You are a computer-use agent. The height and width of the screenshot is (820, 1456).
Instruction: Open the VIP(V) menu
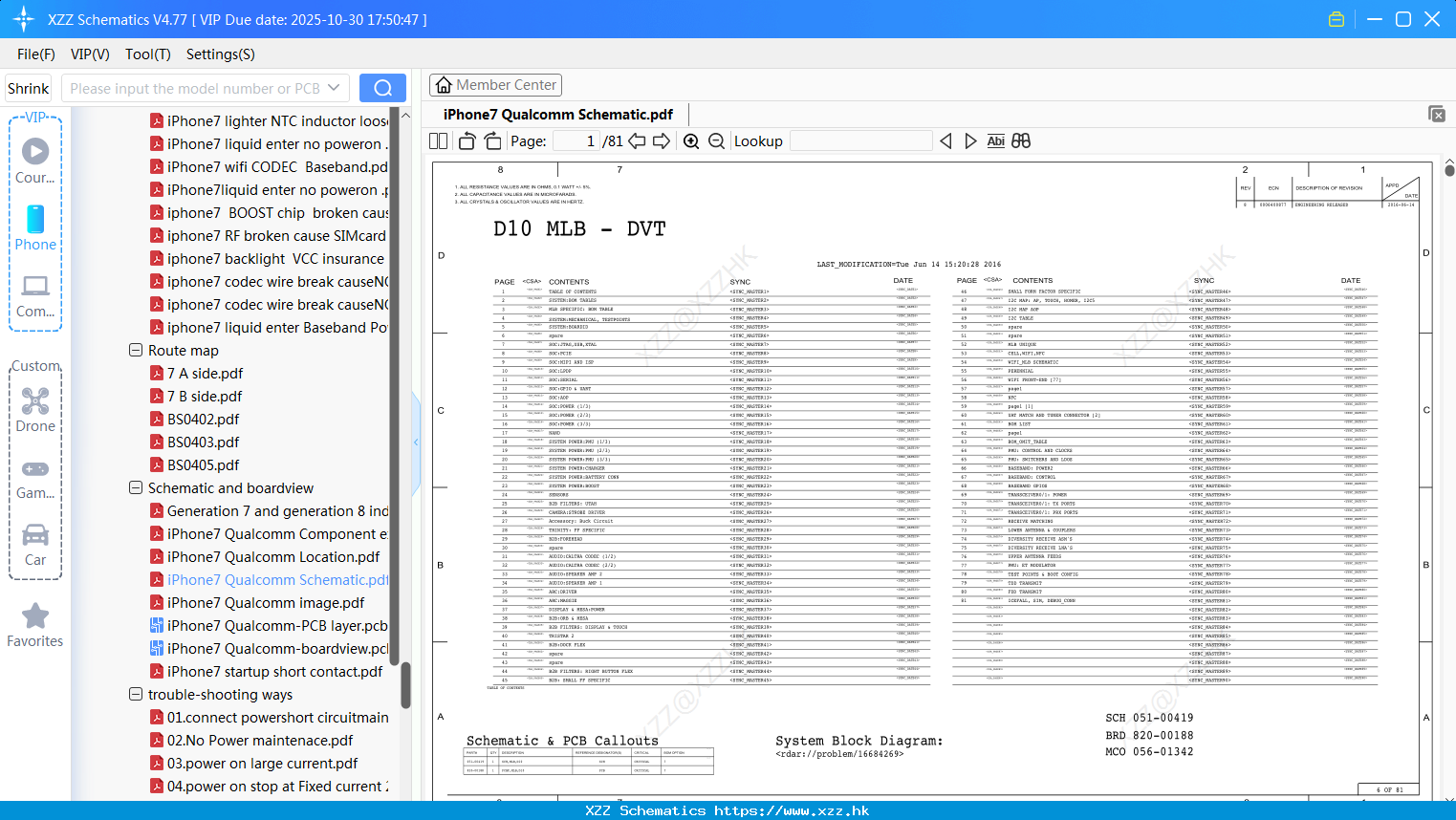(90, 54)
